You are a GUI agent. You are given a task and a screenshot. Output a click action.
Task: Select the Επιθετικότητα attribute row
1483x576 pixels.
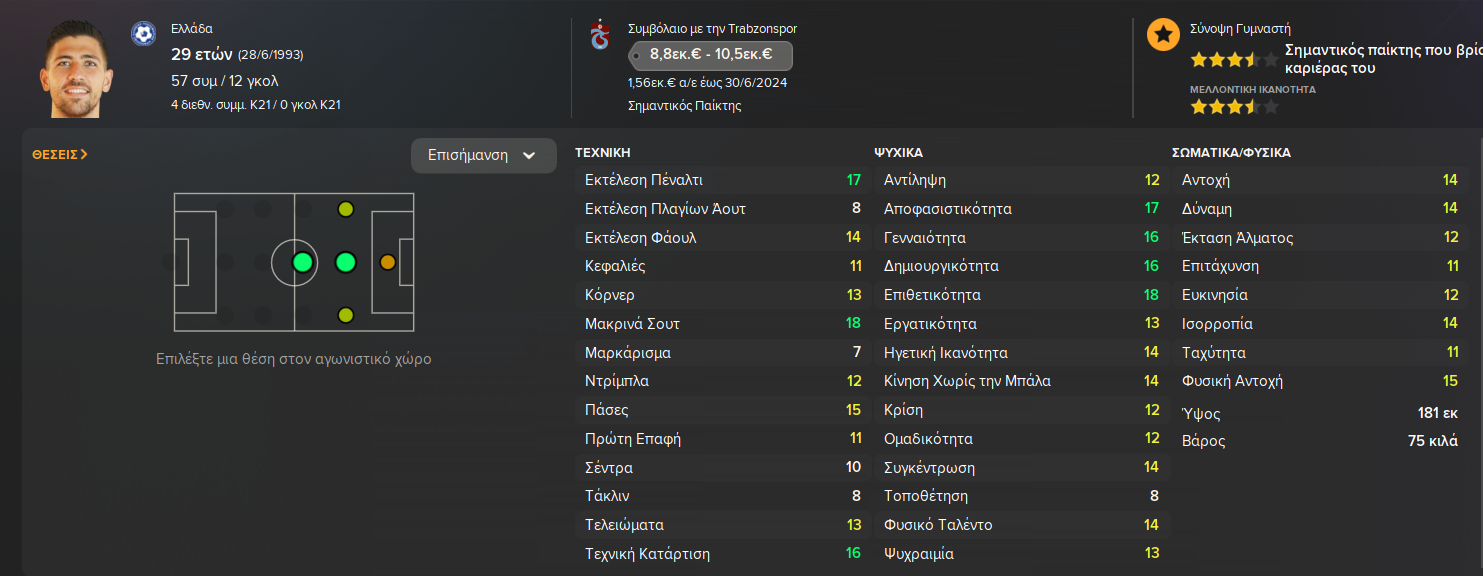(x=1021, y=295)
